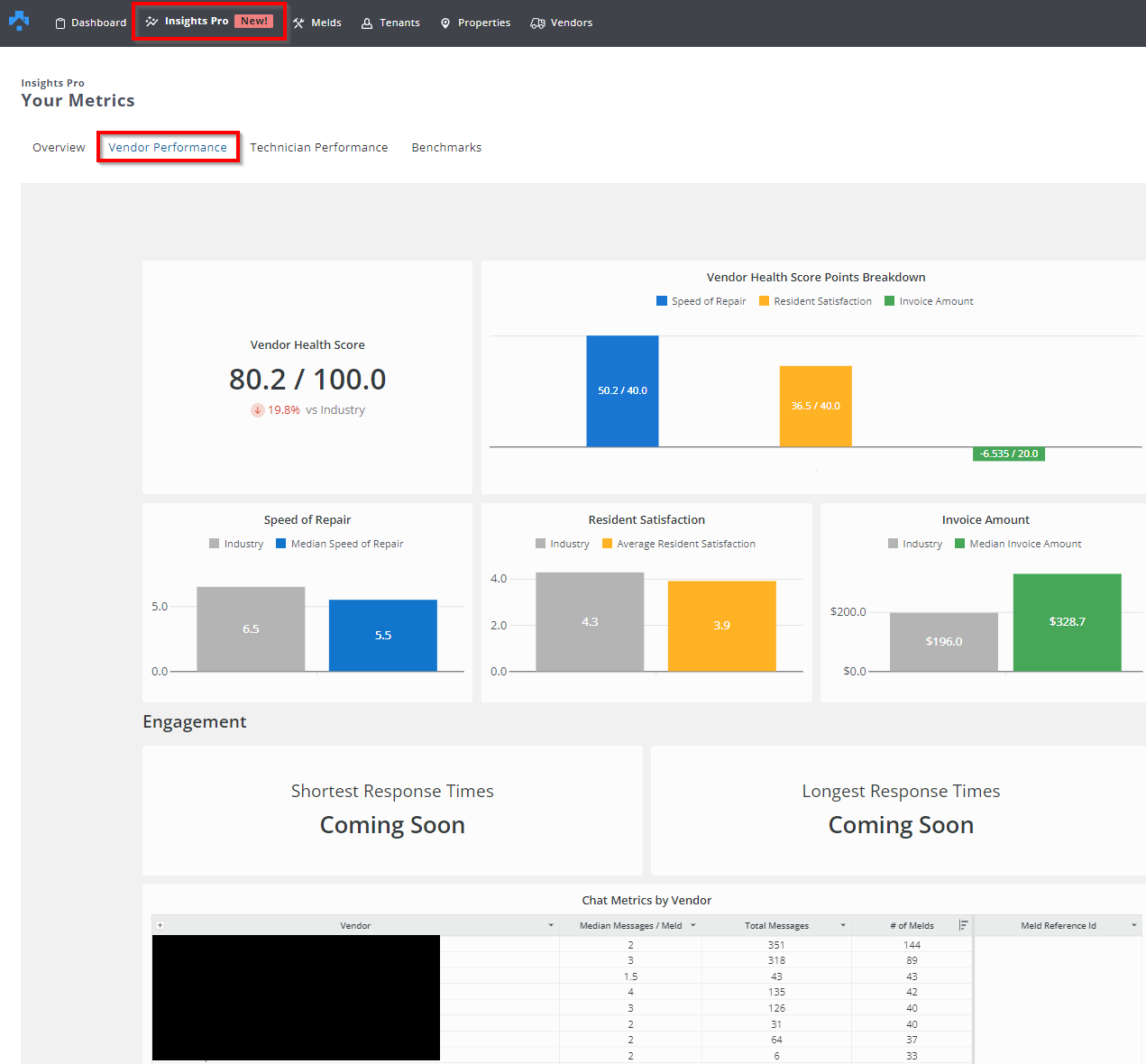Open the Vendor column dropdown arrow
The height and width of the screenshot is (1064, 1146).
pyautogui.click(x=551, y=926)
